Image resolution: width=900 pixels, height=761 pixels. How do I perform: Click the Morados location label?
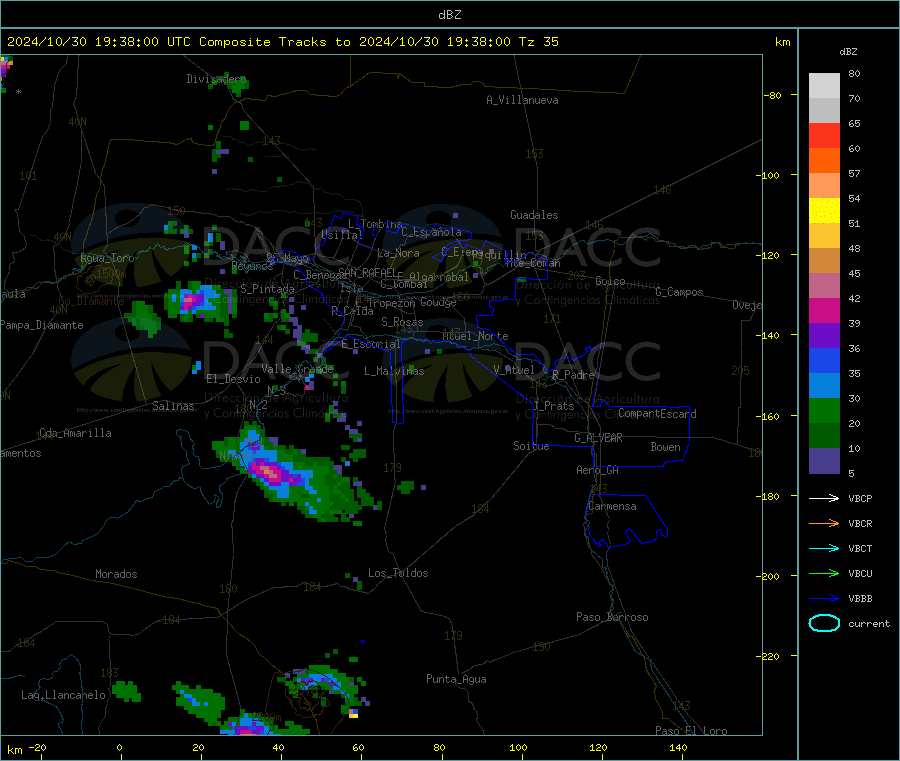coord(116,574)
